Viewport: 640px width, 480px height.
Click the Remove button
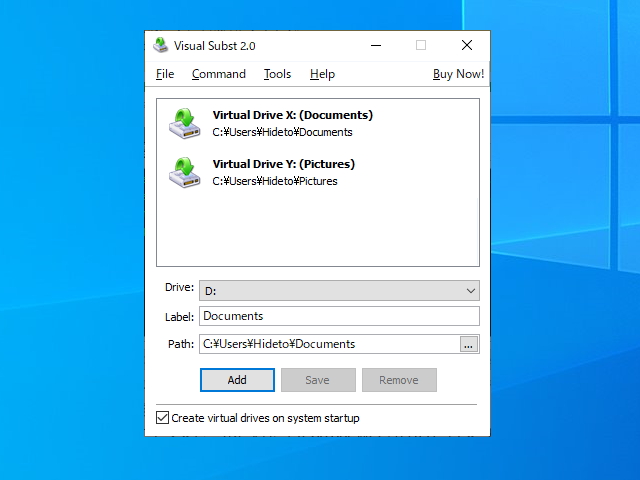click(x=399, y=380)
